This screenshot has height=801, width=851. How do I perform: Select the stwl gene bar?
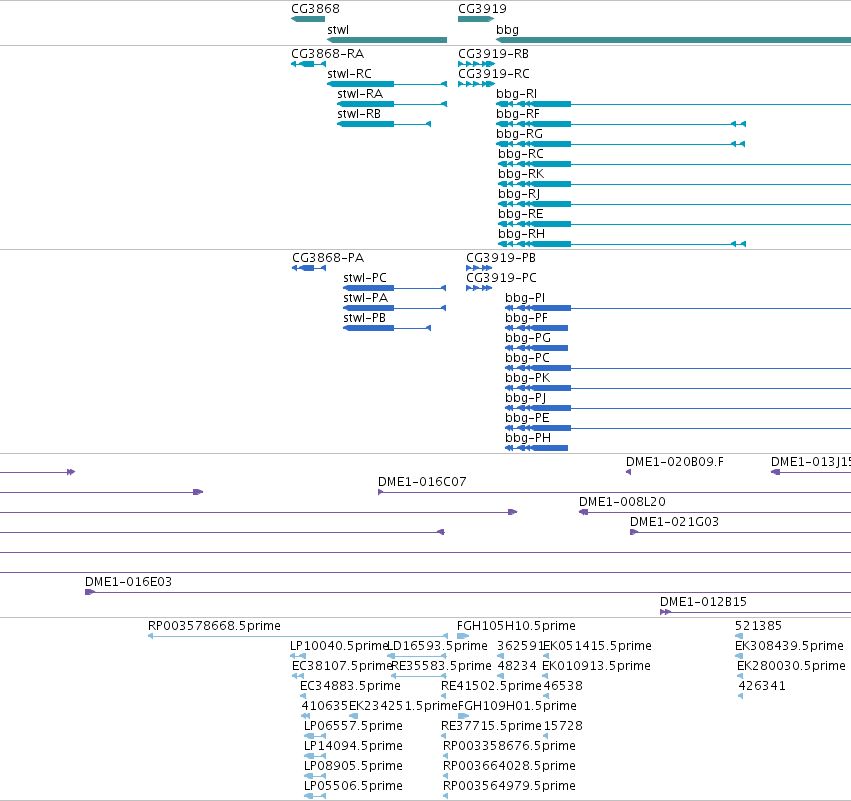click(x=387, y=40)
